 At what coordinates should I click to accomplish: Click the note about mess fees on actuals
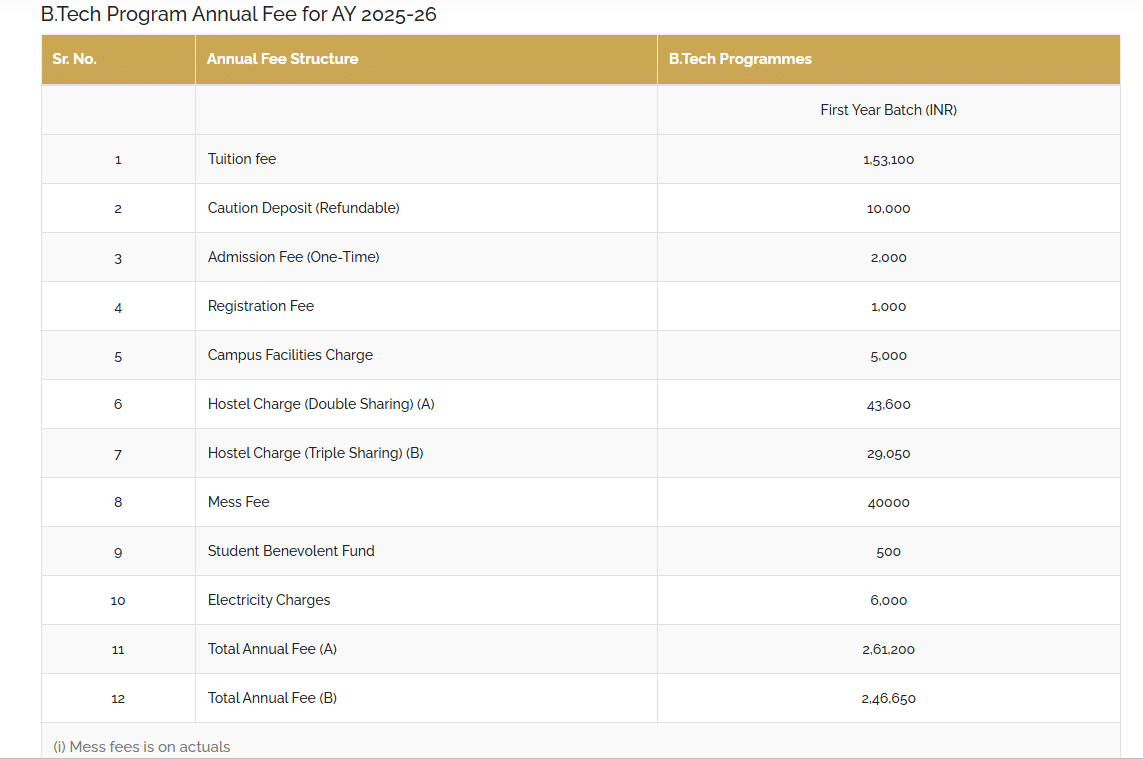(142, 747)
